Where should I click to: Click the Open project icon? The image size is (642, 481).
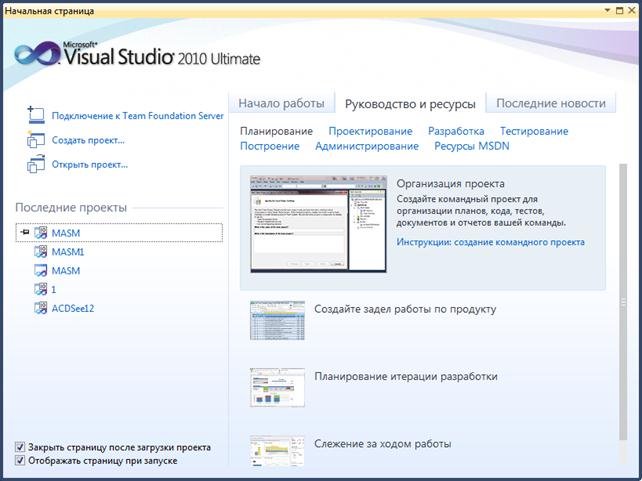[36, 164]
